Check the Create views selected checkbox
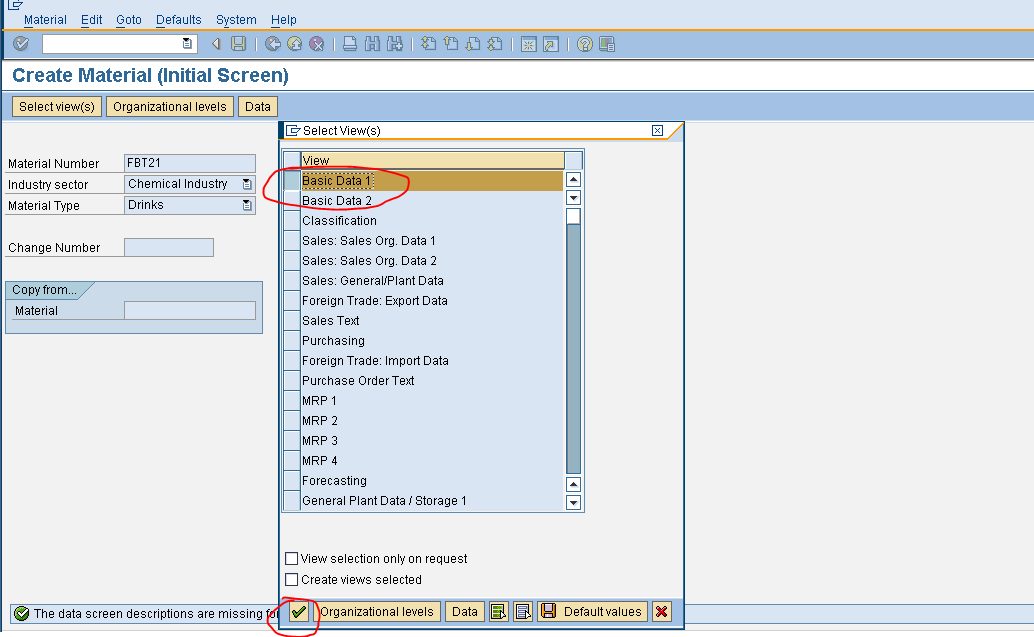 (x=292, y=579)
